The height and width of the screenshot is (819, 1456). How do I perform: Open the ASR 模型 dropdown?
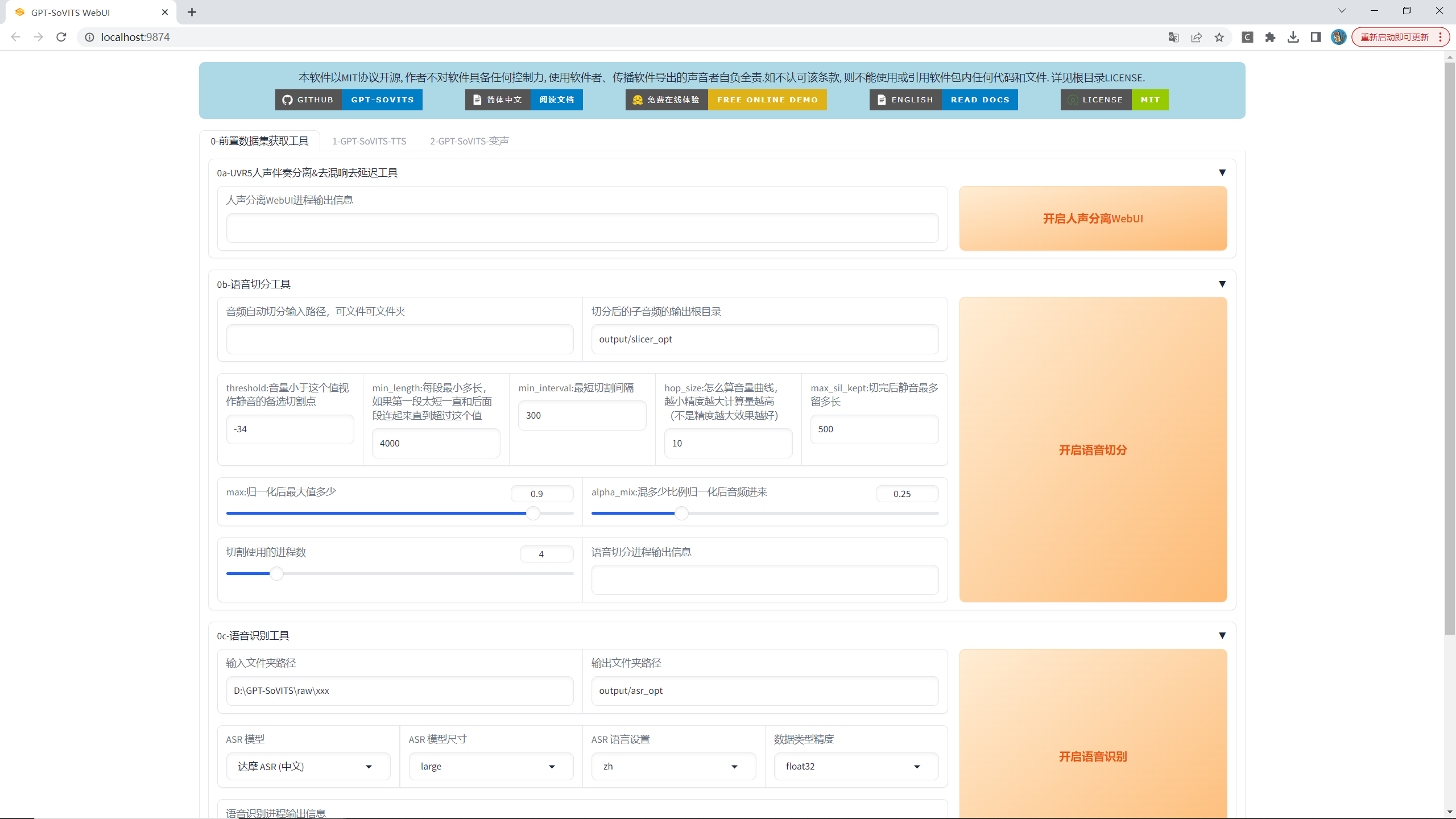tap(308, 766)
